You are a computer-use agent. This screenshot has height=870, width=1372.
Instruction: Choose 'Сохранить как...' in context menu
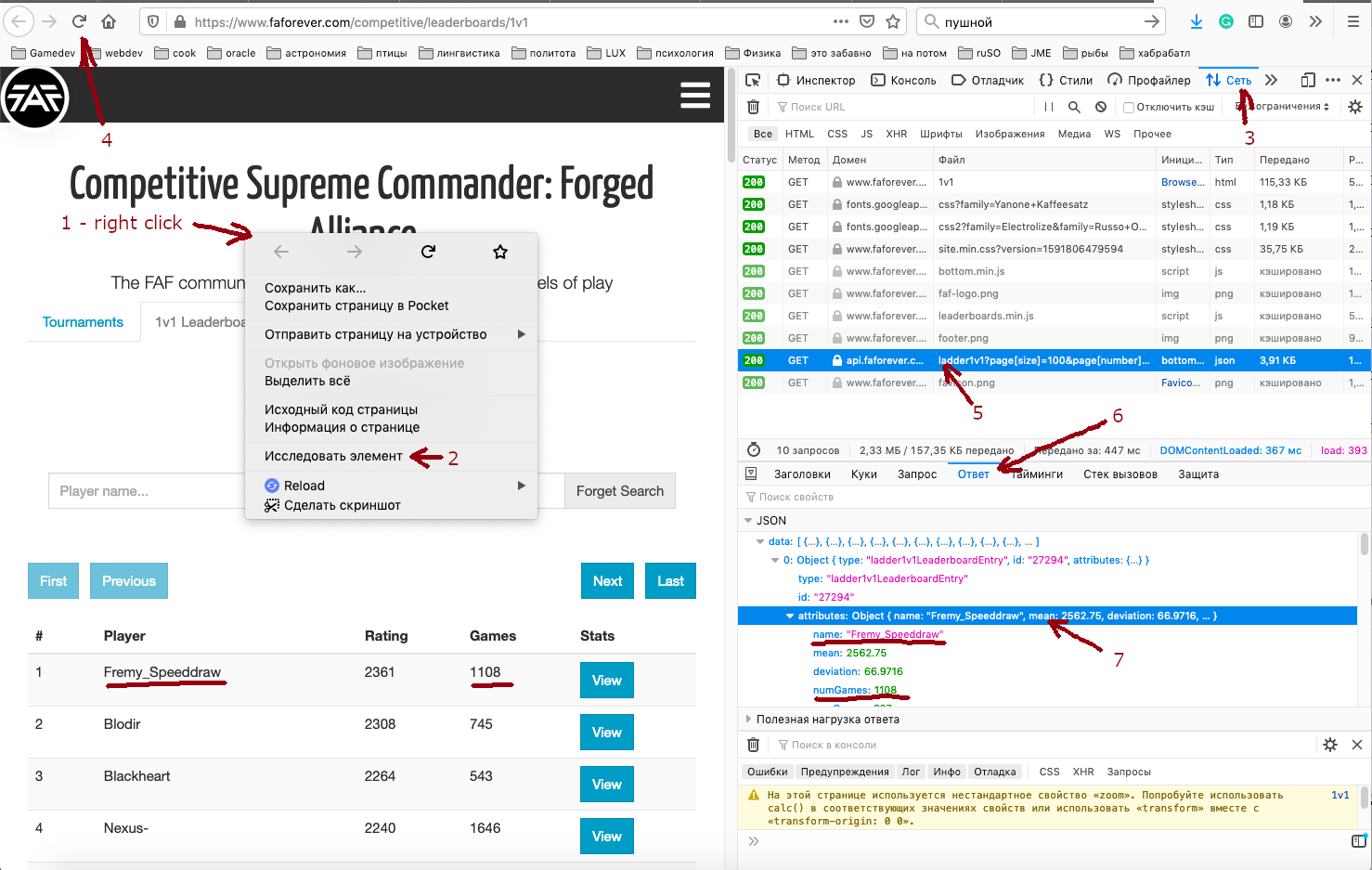point(316,288)
